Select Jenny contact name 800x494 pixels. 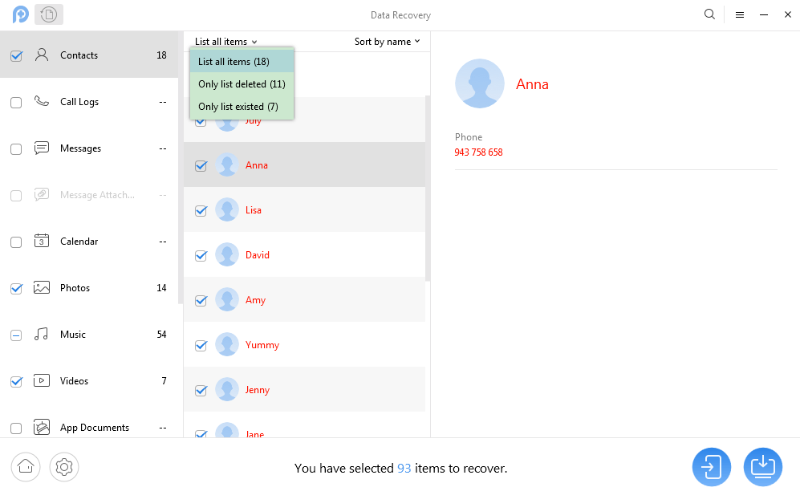click(257, 389)
